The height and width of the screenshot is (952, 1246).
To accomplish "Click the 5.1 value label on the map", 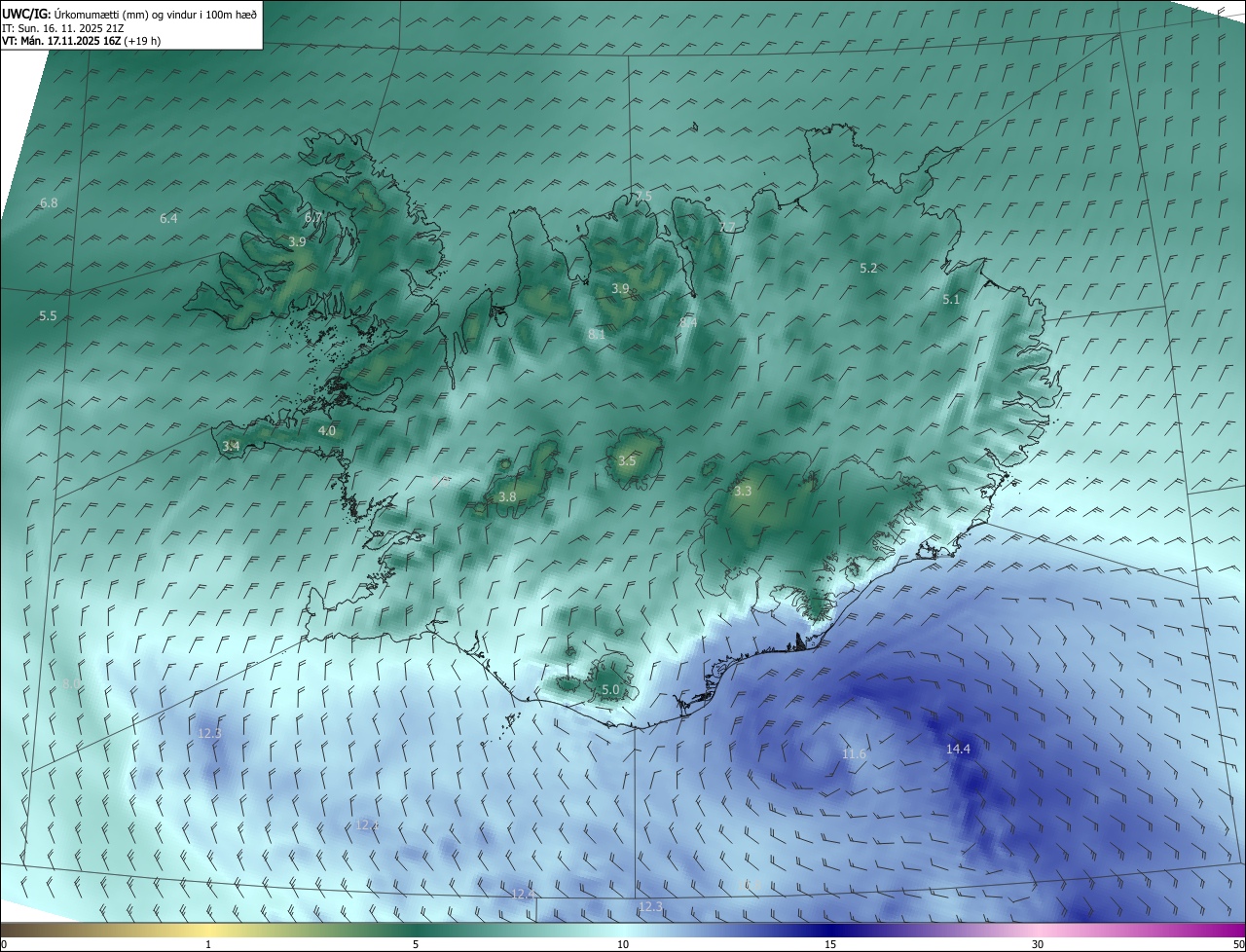I will (951, 300).
